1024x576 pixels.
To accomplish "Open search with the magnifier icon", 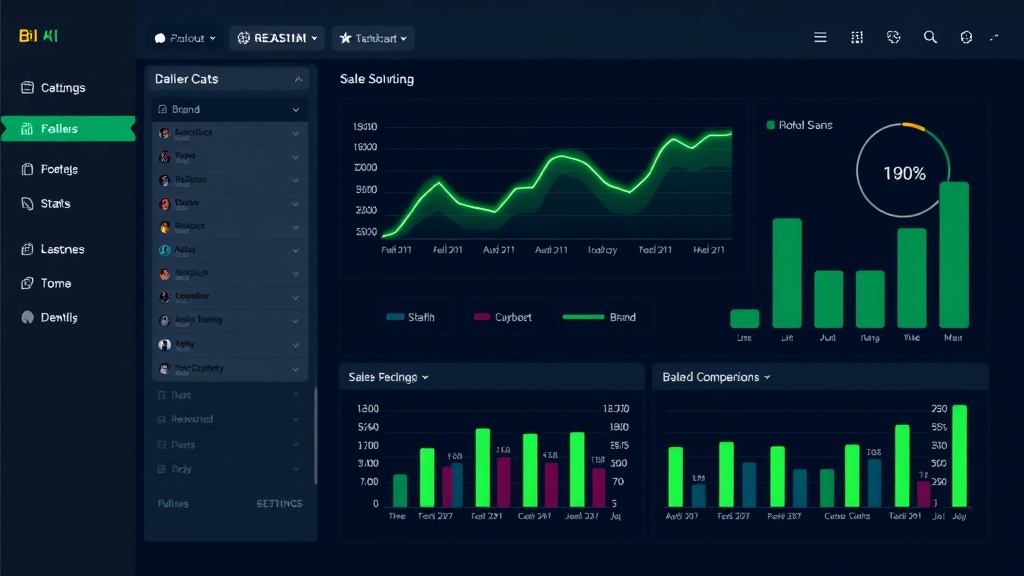I will [930, 37].
